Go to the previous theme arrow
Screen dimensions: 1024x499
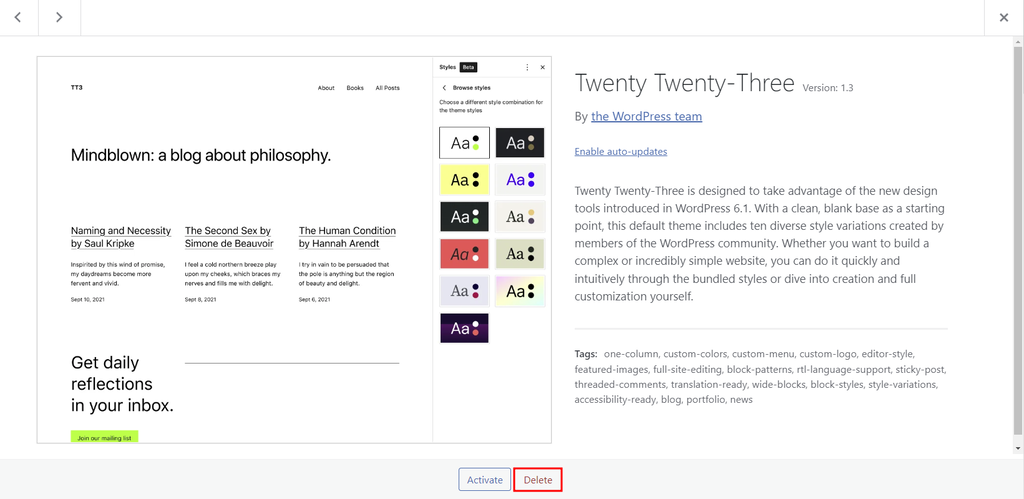(x=19, y=17)
